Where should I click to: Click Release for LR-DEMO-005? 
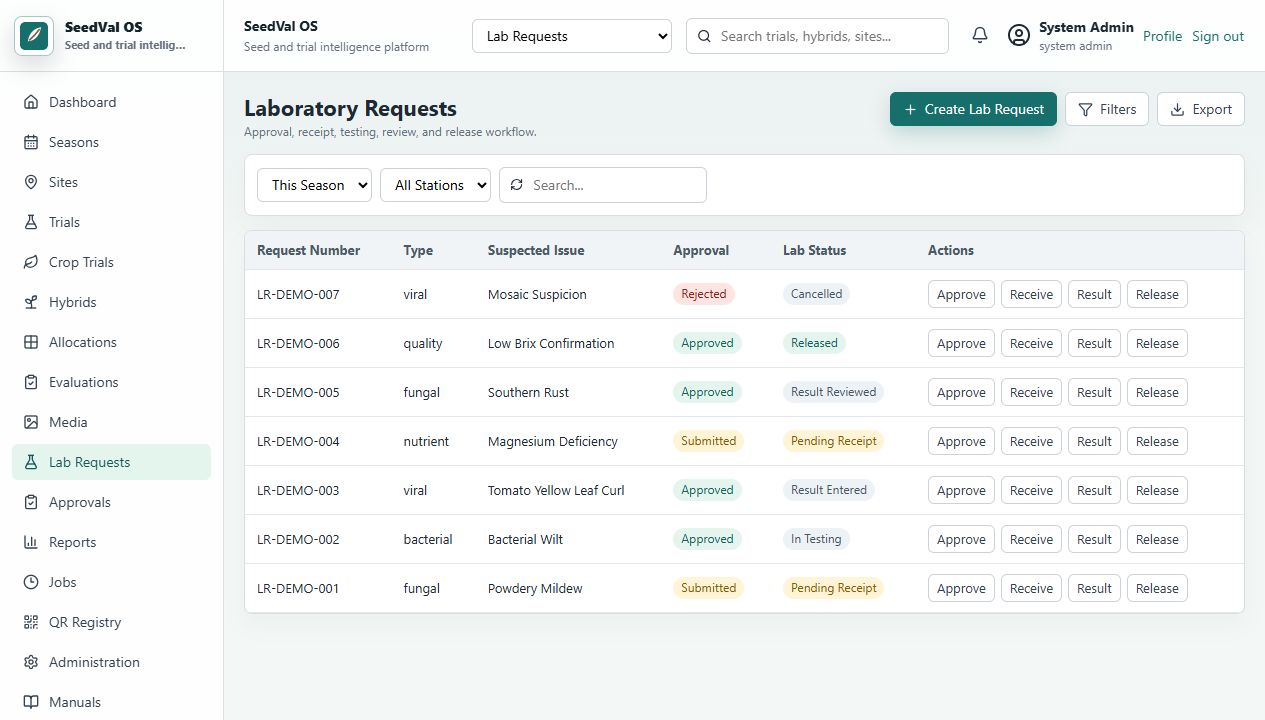tap(1157, 392)
